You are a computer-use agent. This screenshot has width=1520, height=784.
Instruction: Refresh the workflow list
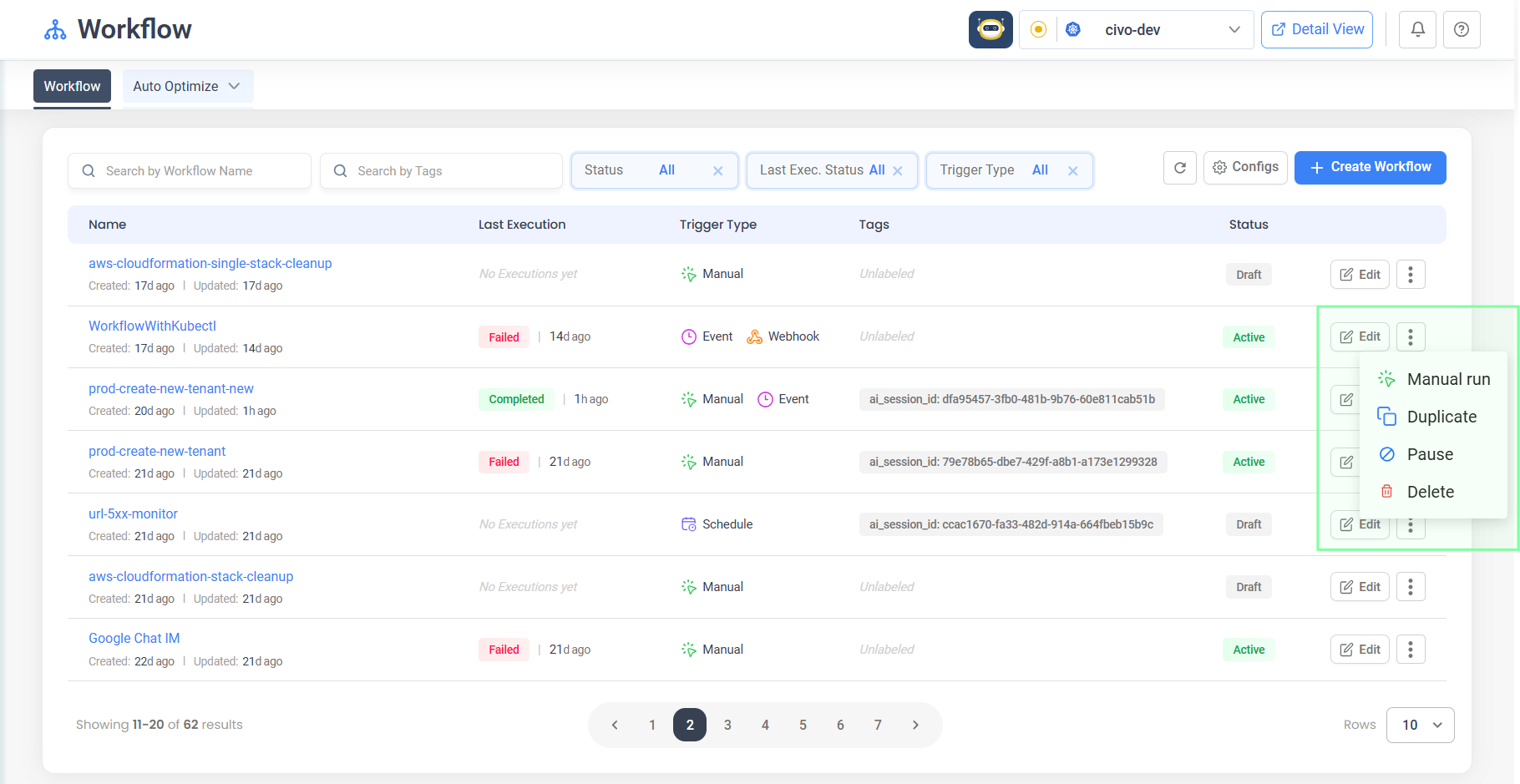1179,168
